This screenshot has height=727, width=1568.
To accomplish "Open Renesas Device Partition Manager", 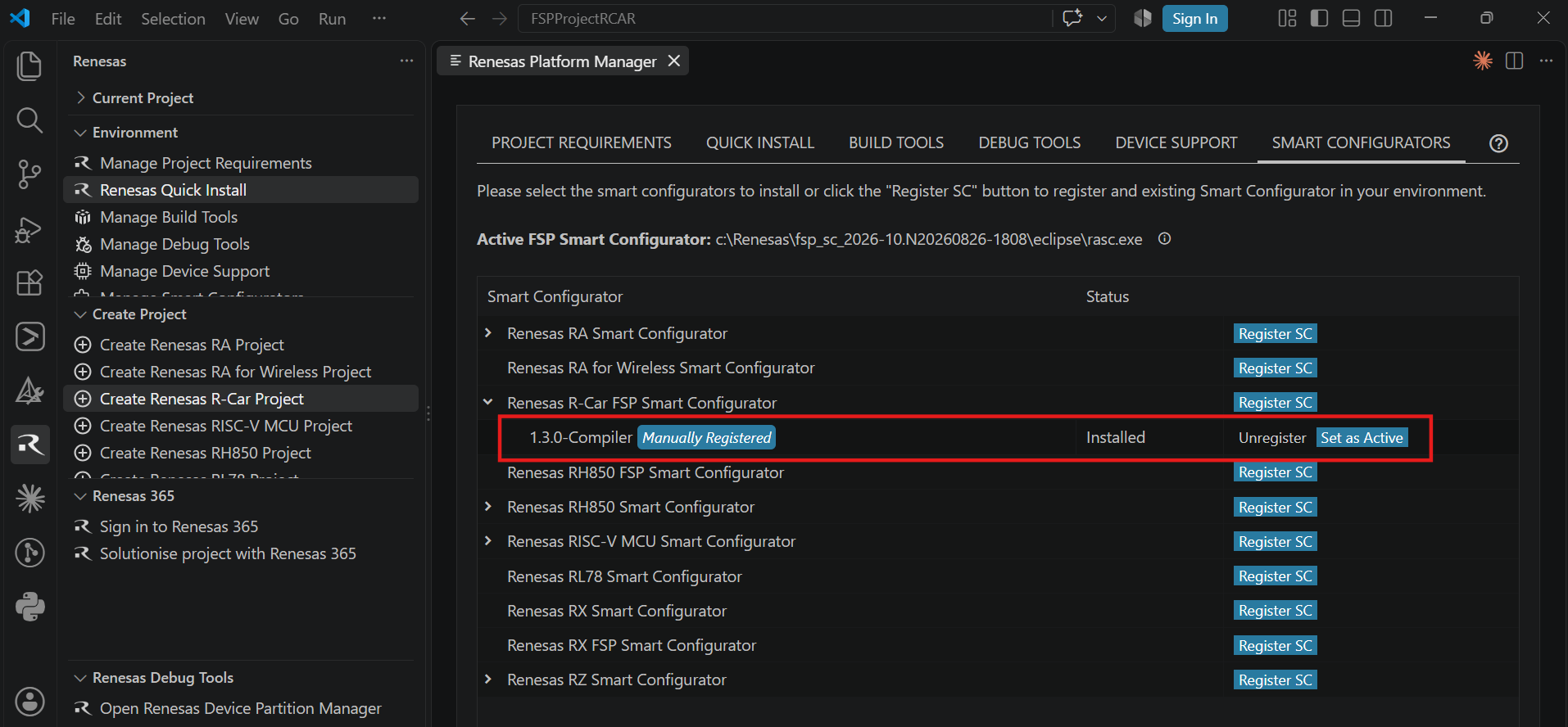I will (x=241, y=708).
